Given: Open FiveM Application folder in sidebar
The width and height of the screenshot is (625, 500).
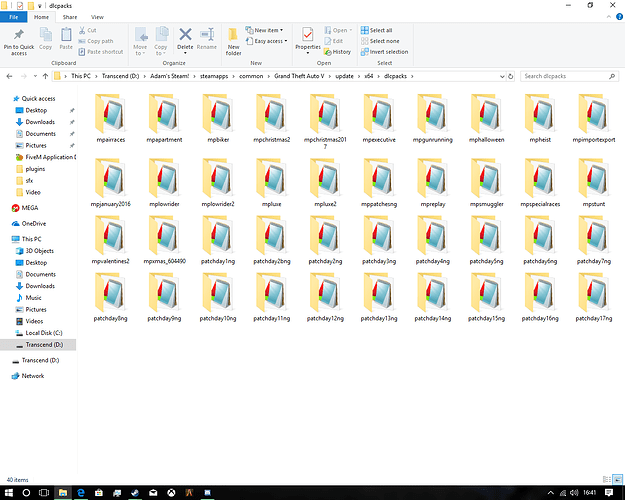Looking at the screenshot, I should 45,157.
